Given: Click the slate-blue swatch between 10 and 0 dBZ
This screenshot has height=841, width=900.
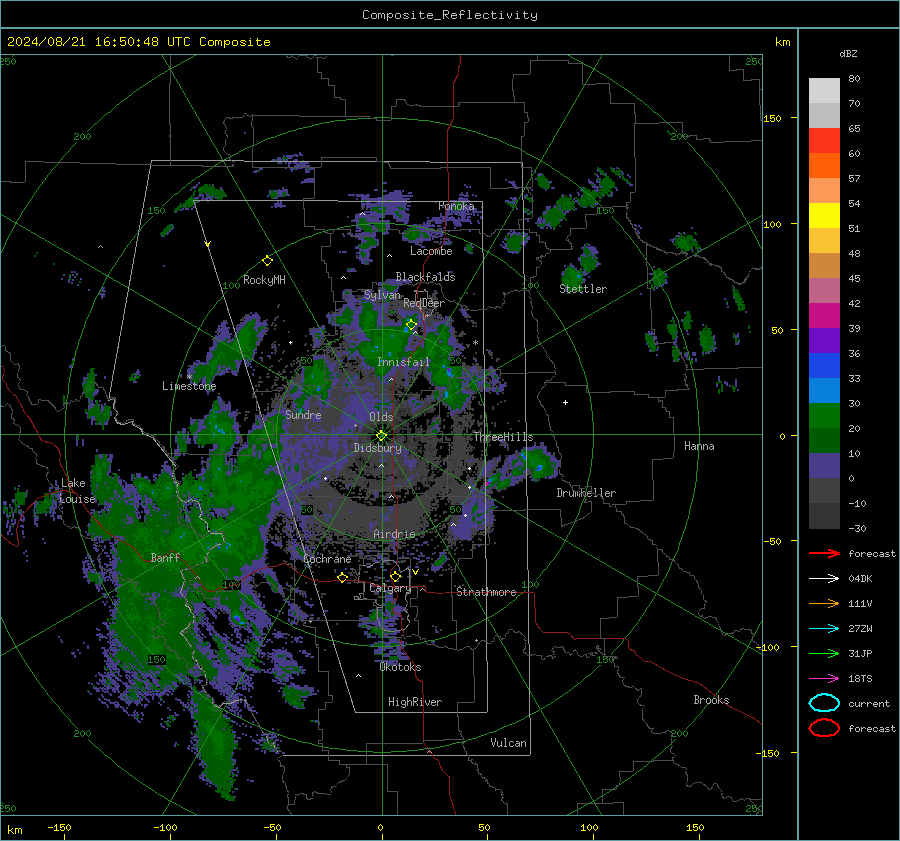Looking at the screenshot, I should point(824,466).
